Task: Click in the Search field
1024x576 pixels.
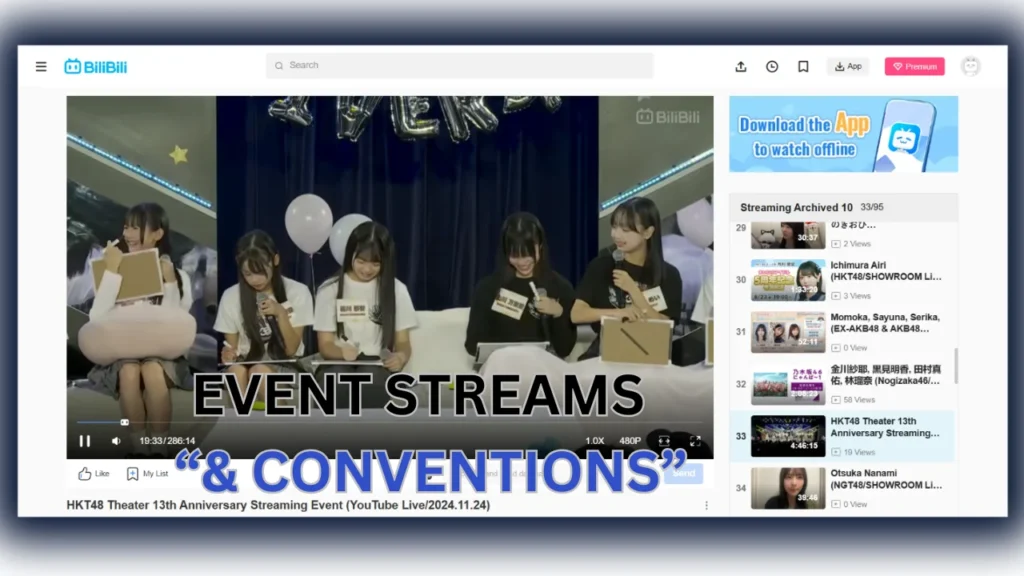Action: click(x=460, y=66)
